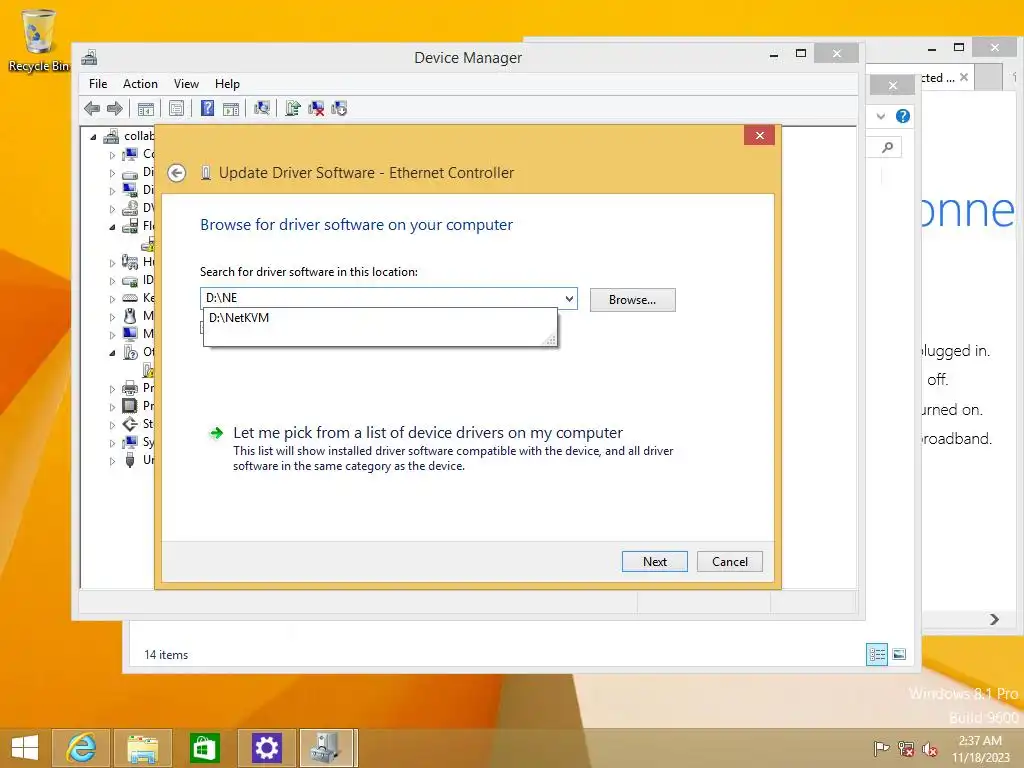Viewport: 1024px width, 768px height.
Task: Expand the Display adapters node in device tree
Action: pyautogui.click(x=112, y=191)
